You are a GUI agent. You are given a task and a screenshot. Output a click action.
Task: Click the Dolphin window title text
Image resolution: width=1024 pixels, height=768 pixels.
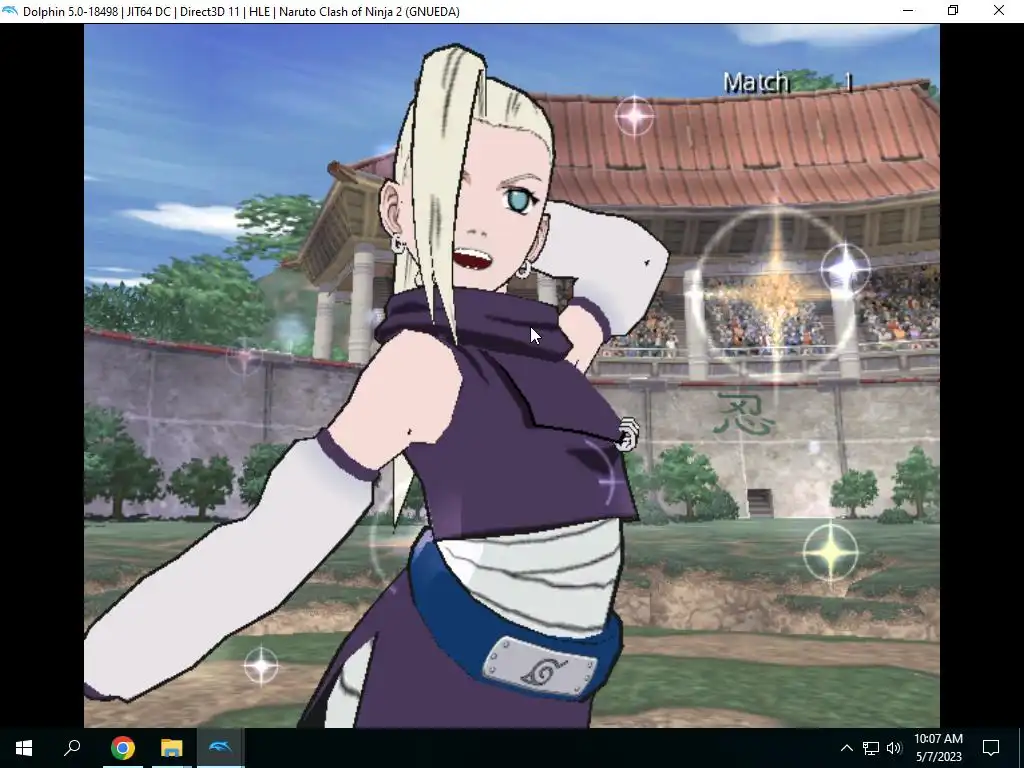pyautogui.click(x=241, y=12)
